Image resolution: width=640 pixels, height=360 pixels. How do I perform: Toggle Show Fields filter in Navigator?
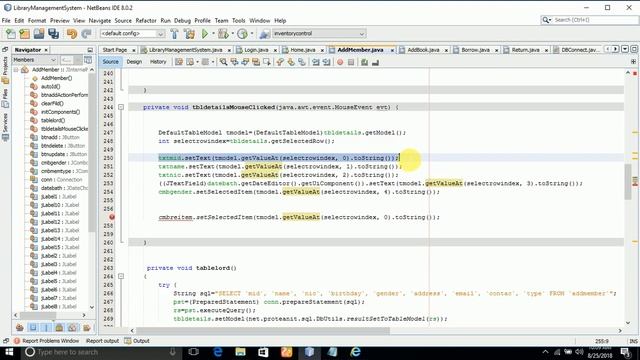coord(33,327)
